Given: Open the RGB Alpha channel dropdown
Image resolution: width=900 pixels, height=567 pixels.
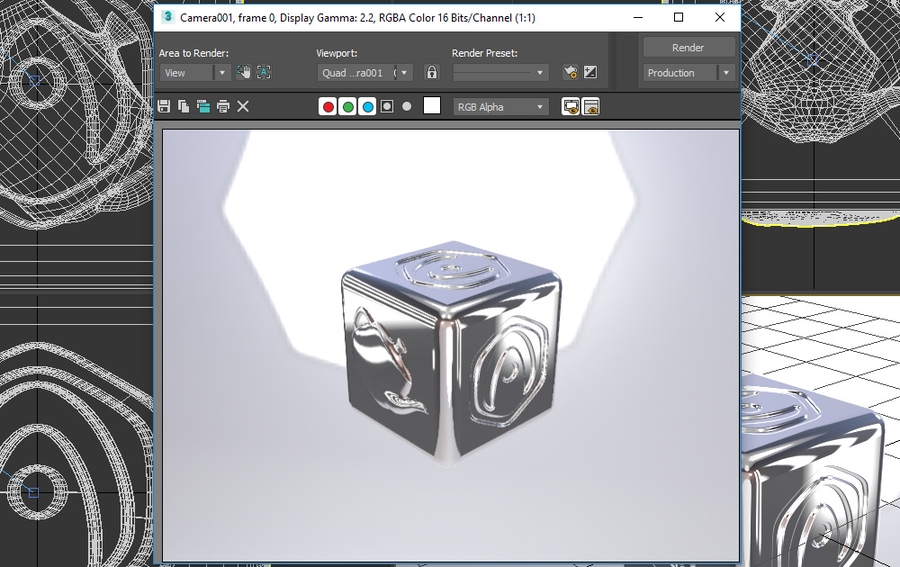Looking at the screenshot, I should pos(501,107).
